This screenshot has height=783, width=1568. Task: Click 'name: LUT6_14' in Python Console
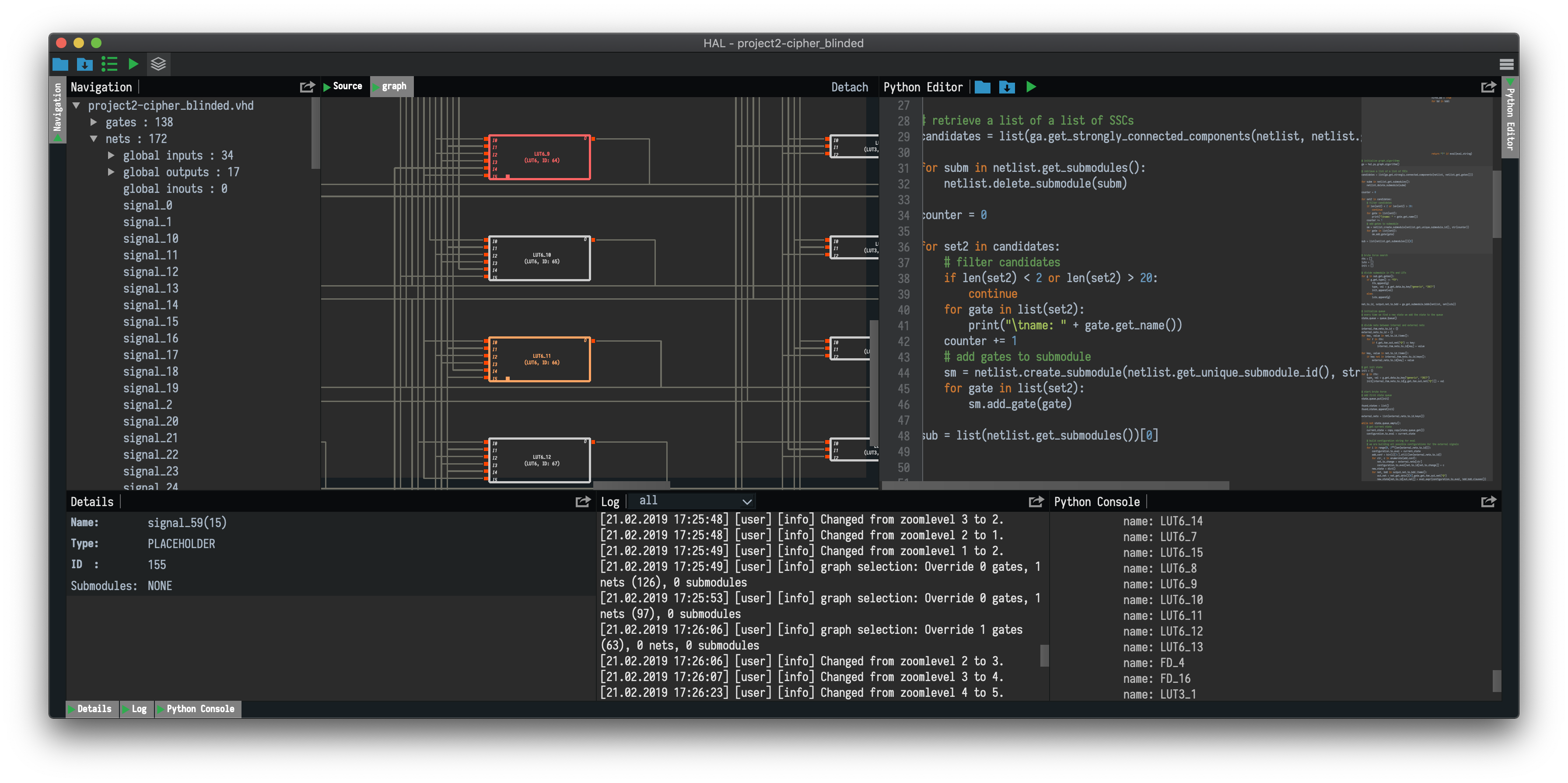[x=1162, y=521]
